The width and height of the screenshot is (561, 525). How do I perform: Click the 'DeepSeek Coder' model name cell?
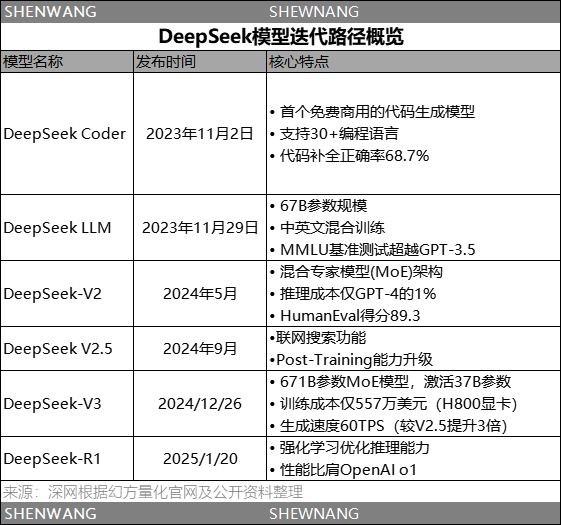[x=67, y=134]
